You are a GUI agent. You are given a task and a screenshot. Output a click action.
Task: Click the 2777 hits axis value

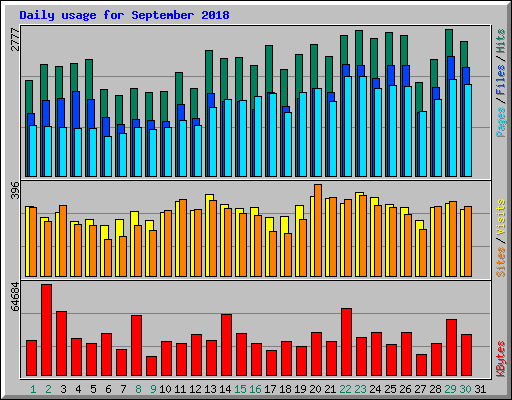tap(15, 40)
